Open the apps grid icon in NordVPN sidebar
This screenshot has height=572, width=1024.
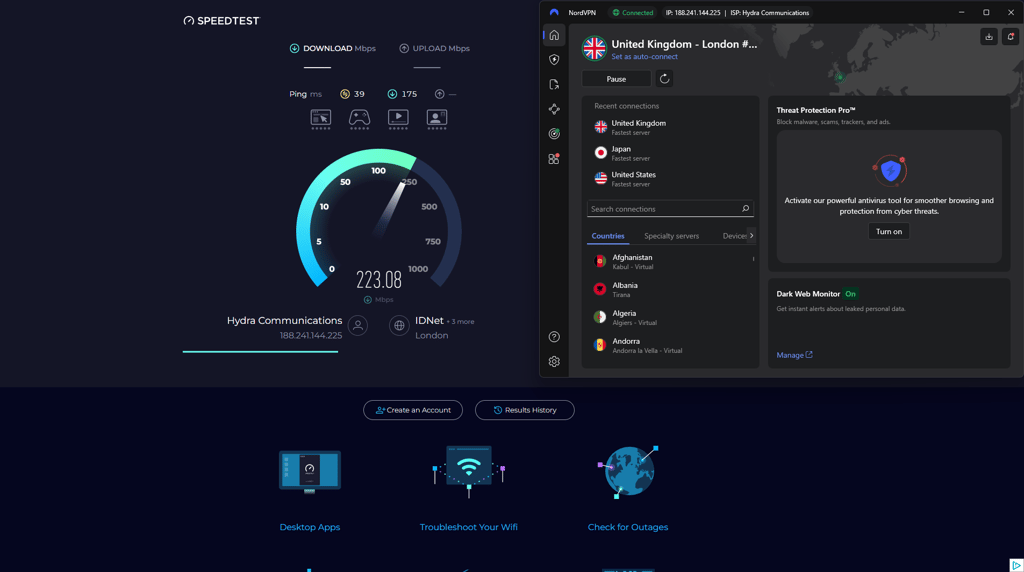[x=554, y=159]
